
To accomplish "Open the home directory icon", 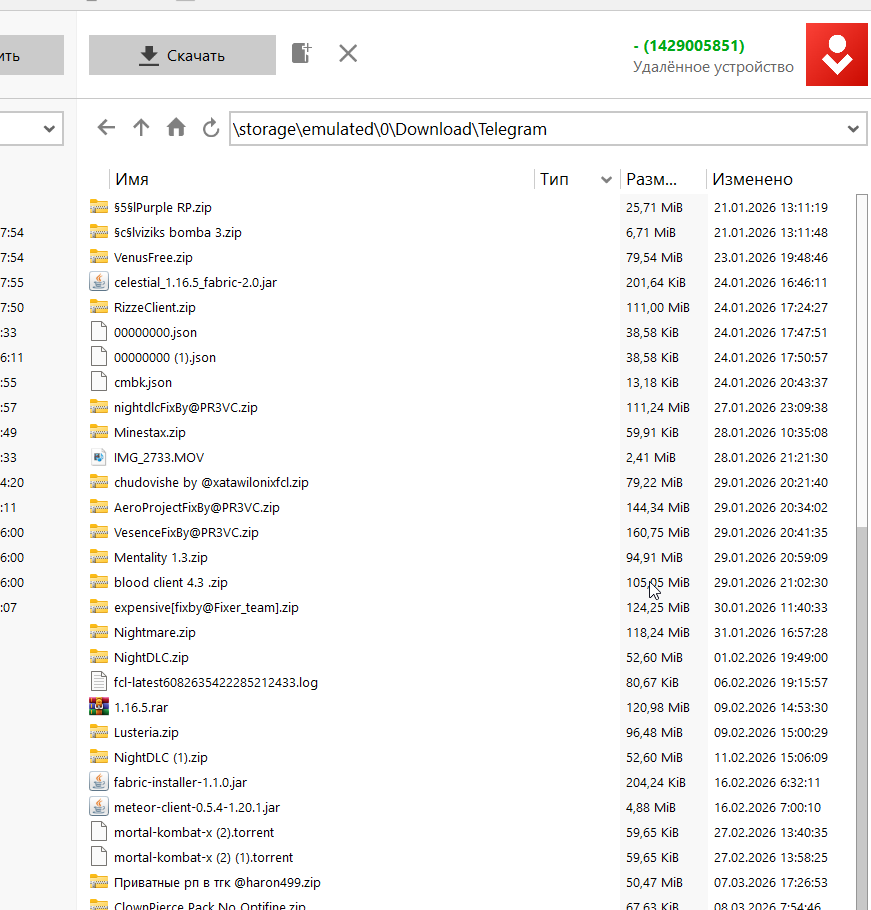I will coord(176,128).
